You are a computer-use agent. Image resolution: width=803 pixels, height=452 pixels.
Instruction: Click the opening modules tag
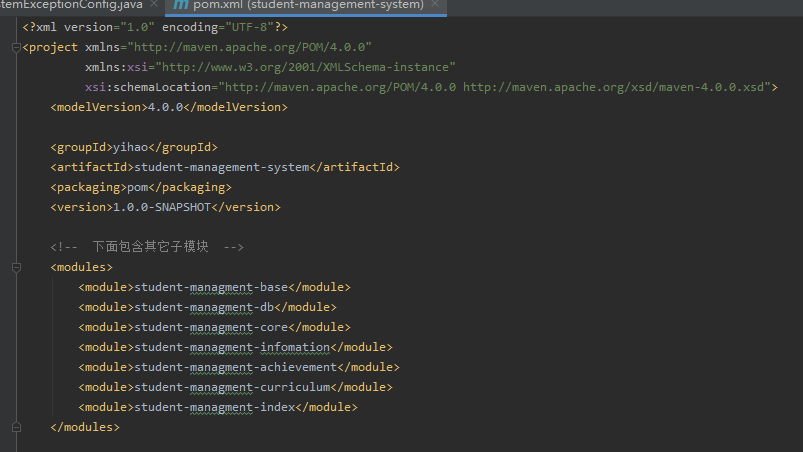click(81, 267)
